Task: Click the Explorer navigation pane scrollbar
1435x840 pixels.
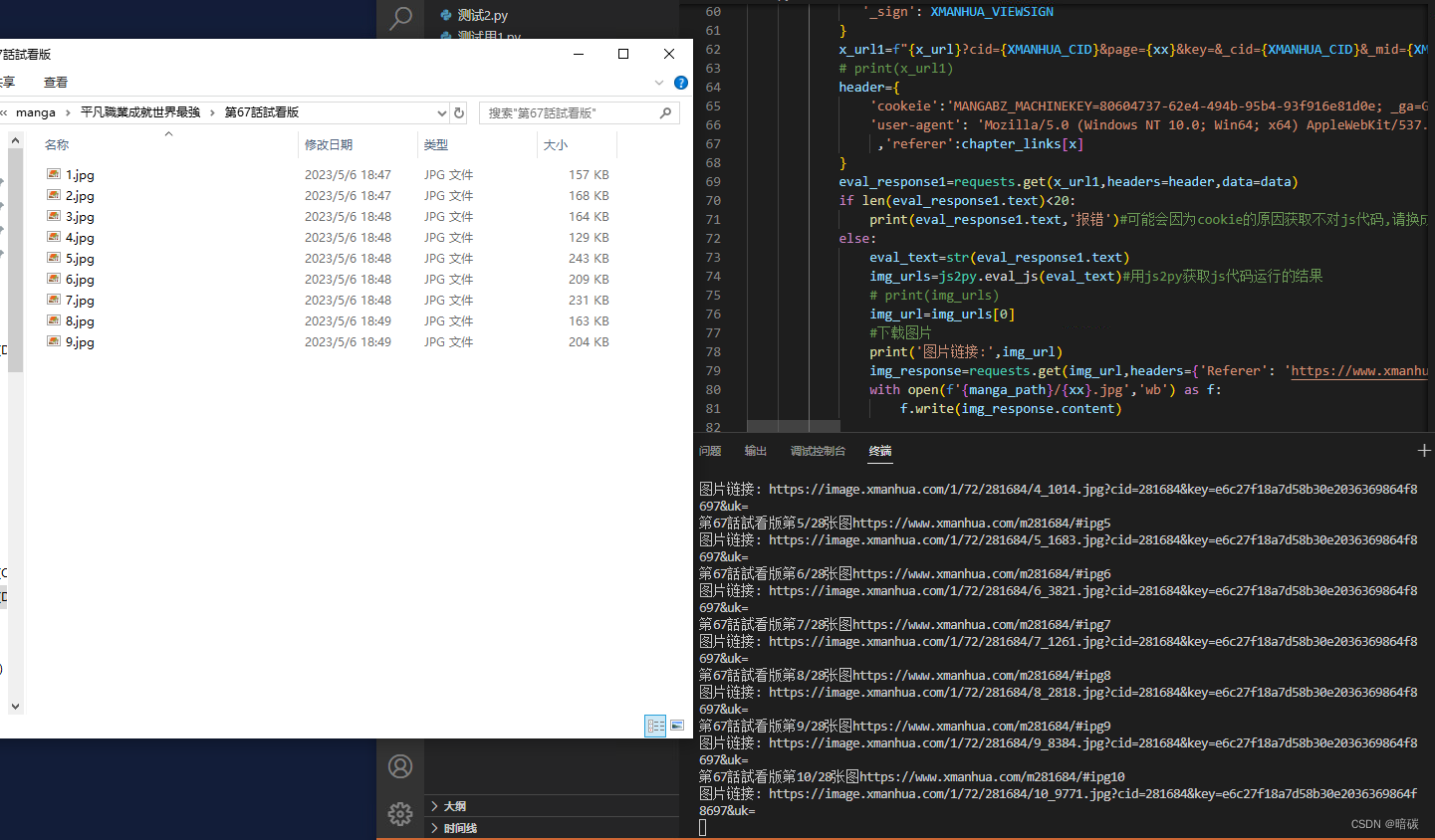Action: 15,261
